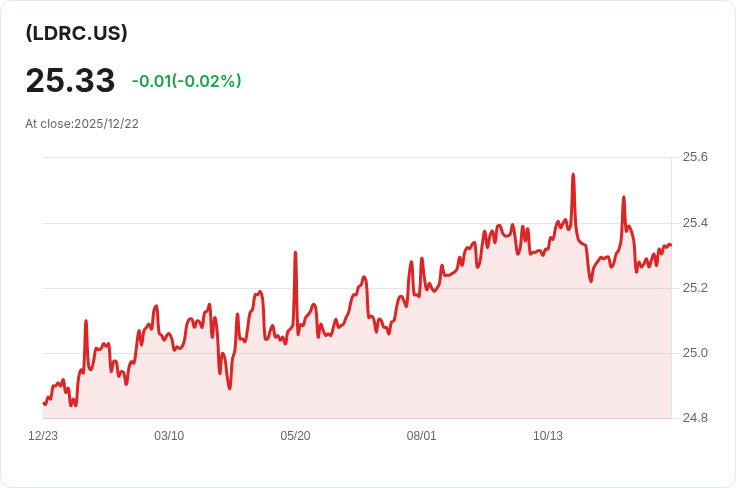Click the LDRC.US ticker title
The image size is (736, 488).
coord(77,33)
